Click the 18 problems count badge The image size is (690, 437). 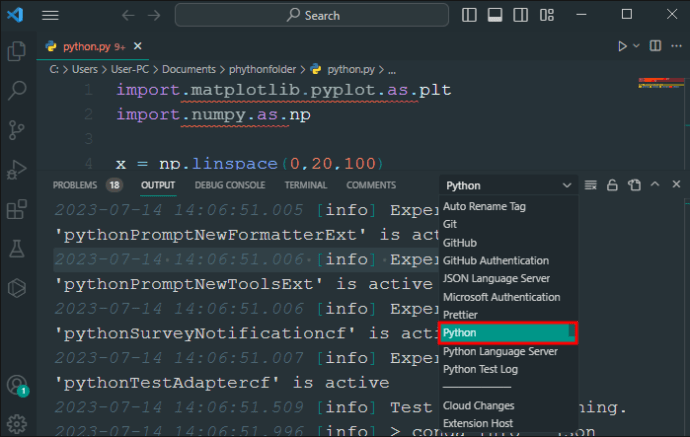114,185
